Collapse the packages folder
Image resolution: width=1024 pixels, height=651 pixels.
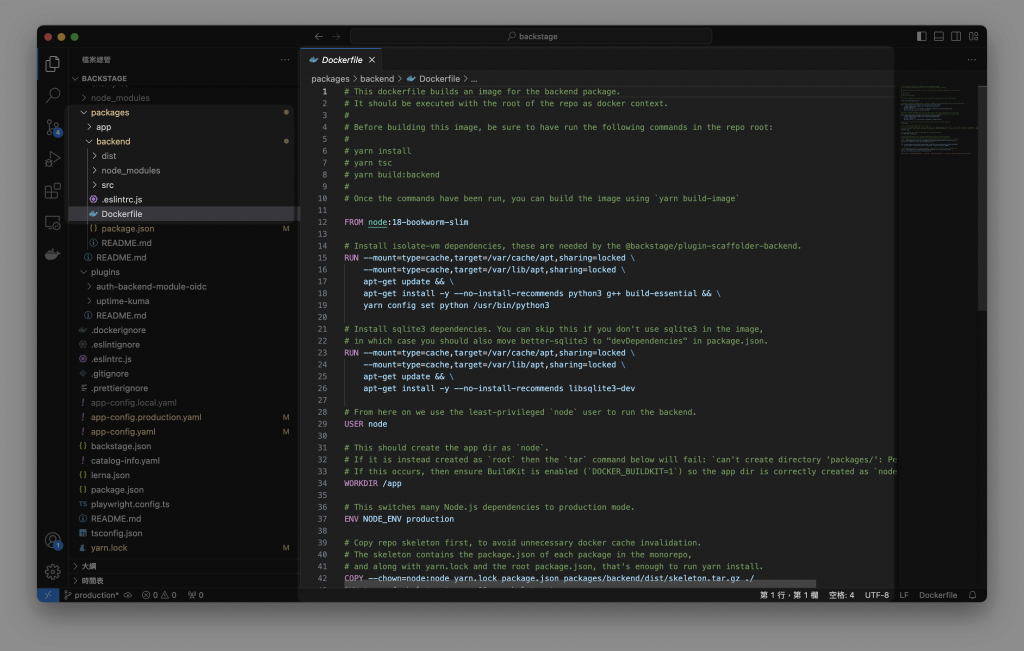(110, 112)
